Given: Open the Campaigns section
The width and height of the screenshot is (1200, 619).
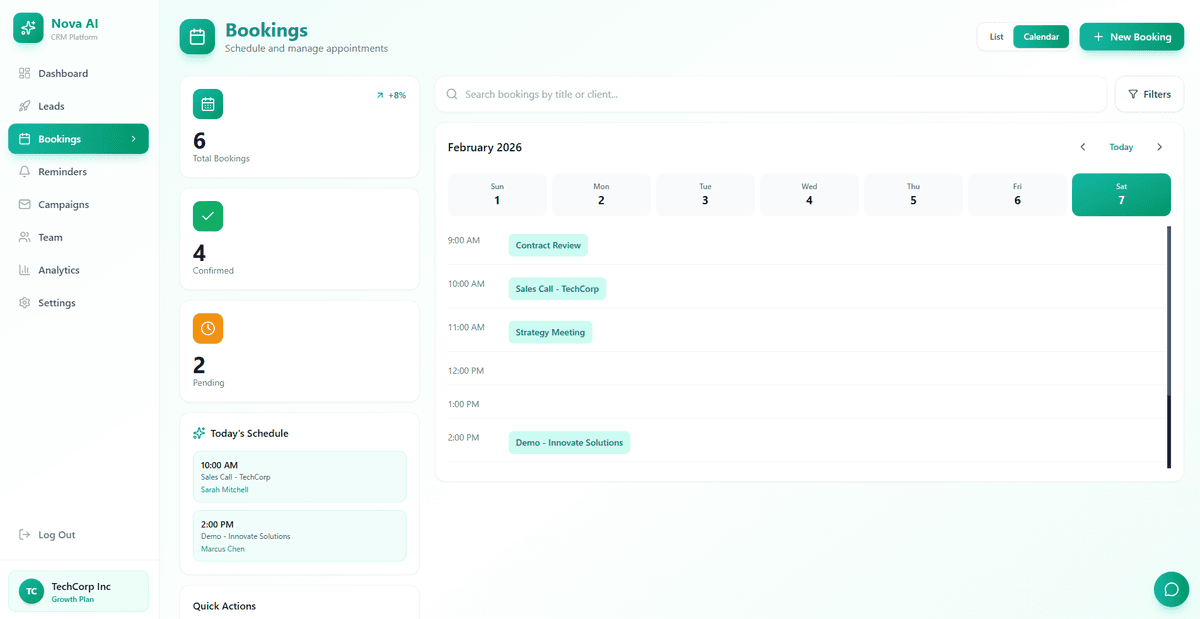Looking at the screenshot, I should click(64, 204).
